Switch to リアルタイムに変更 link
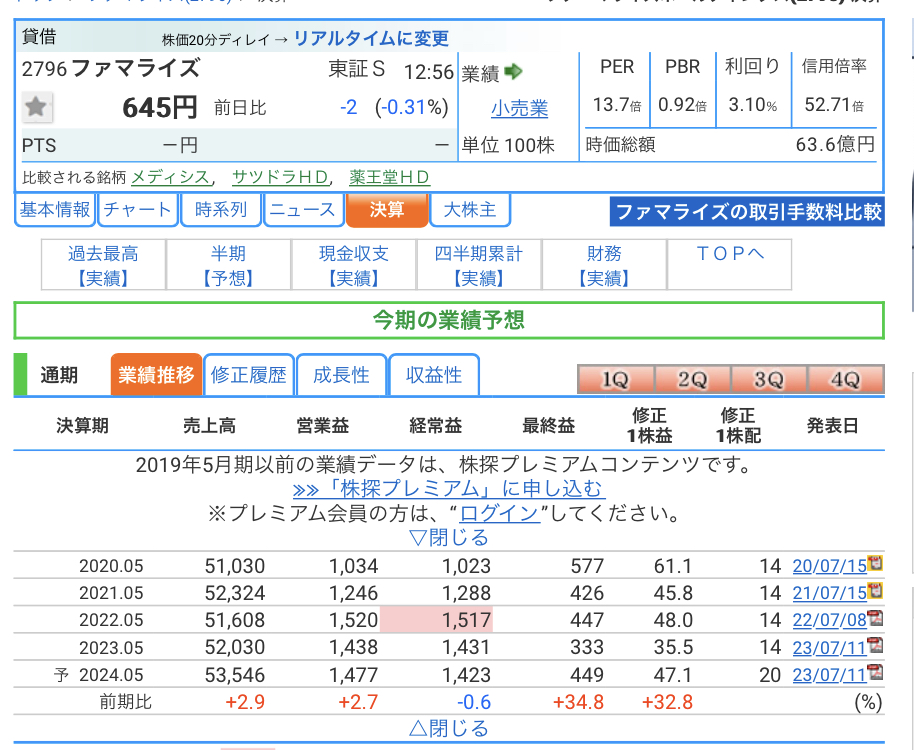914x750 pixels. tap(371, 38)
